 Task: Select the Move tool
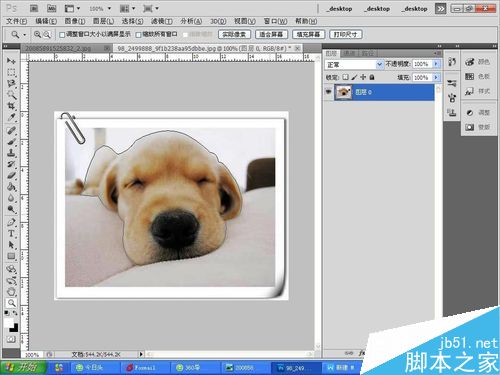click(x=11, y=61)
